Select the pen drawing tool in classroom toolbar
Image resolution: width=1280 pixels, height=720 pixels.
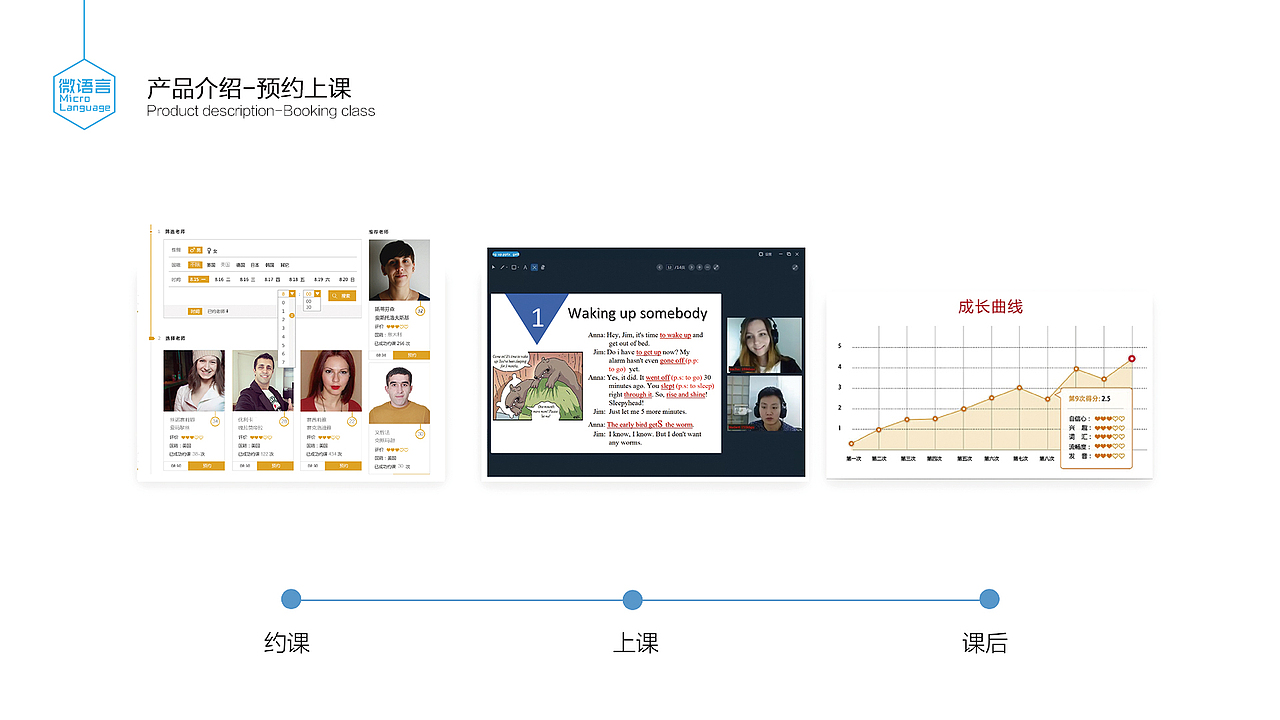click(503, 267)
